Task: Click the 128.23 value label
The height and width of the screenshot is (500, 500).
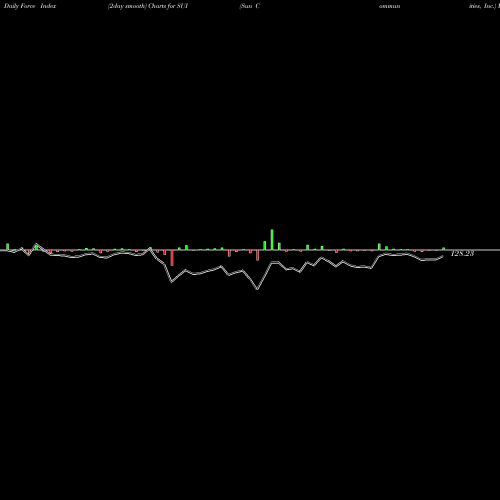Action: (x=462, y=254)
